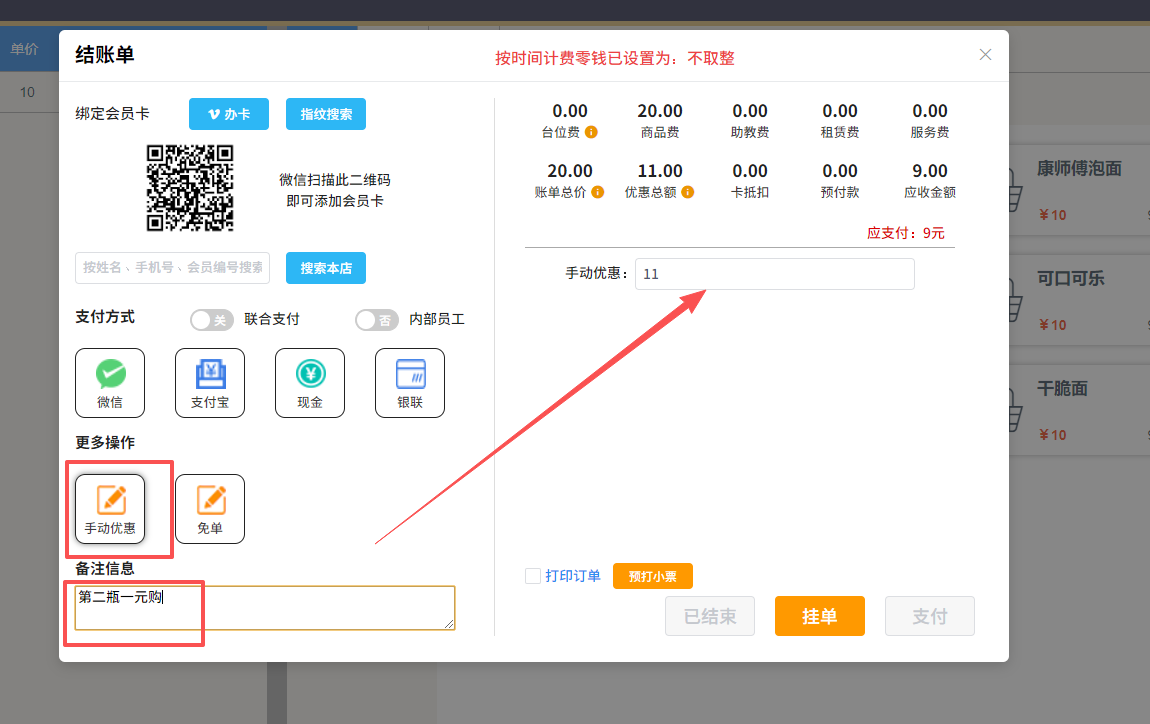The image size is (1150, 724).
Task: Toggle the internal staff (内部员工) switch
Action: coord(377,320)
